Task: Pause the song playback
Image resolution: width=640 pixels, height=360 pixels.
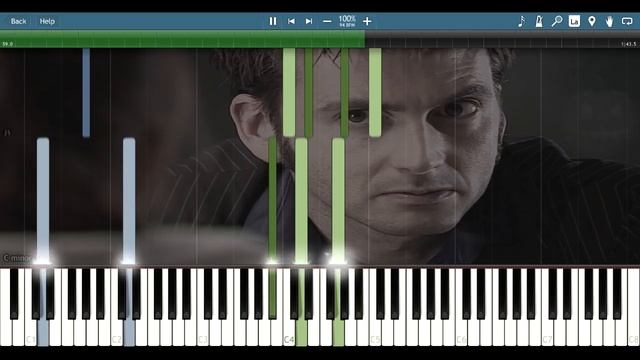Action: (273, 21)
